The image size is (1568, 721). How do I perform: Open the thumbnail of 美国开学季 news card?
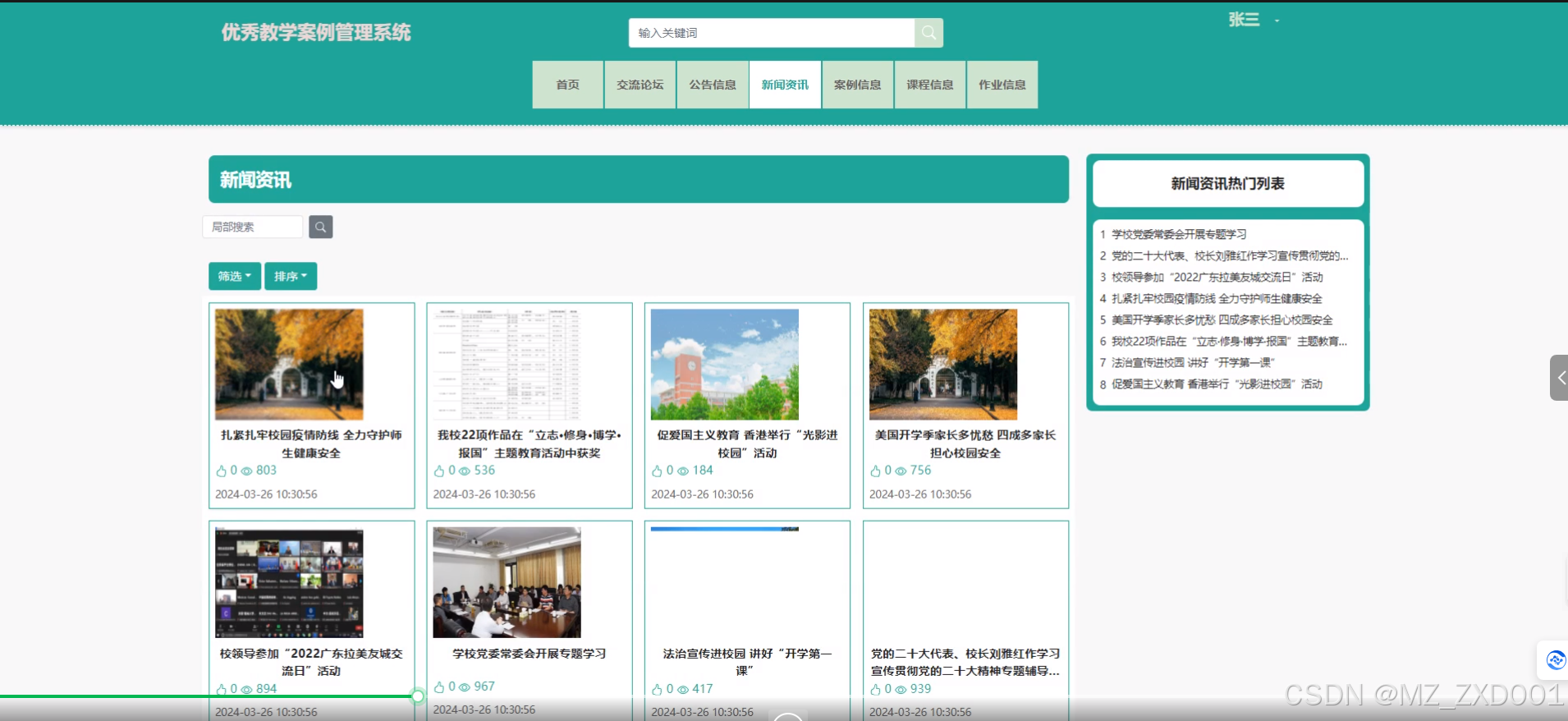pyautogui.click(x=943, y=365)
